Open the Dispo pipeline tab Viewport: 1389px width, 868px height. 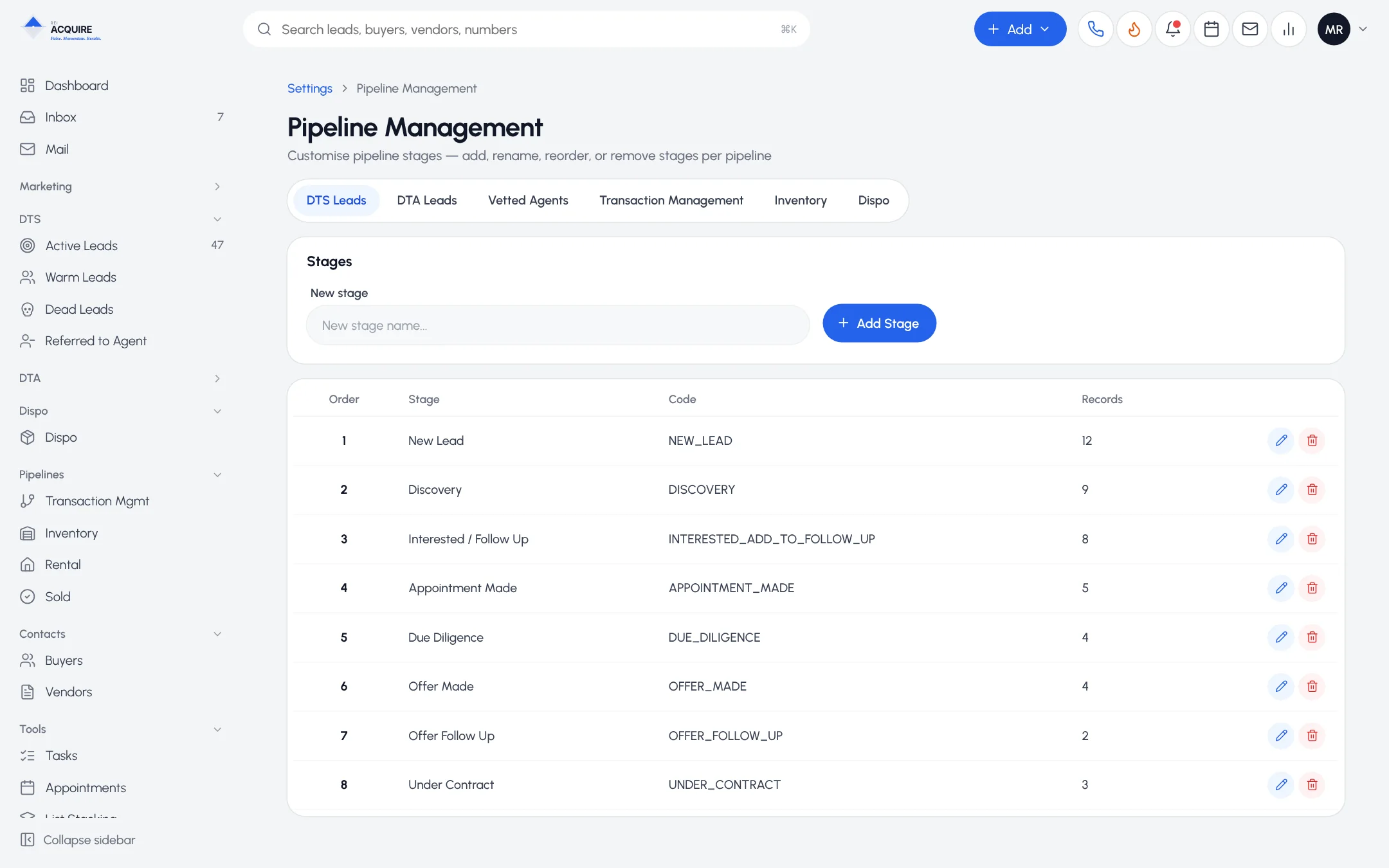[873, 201]
